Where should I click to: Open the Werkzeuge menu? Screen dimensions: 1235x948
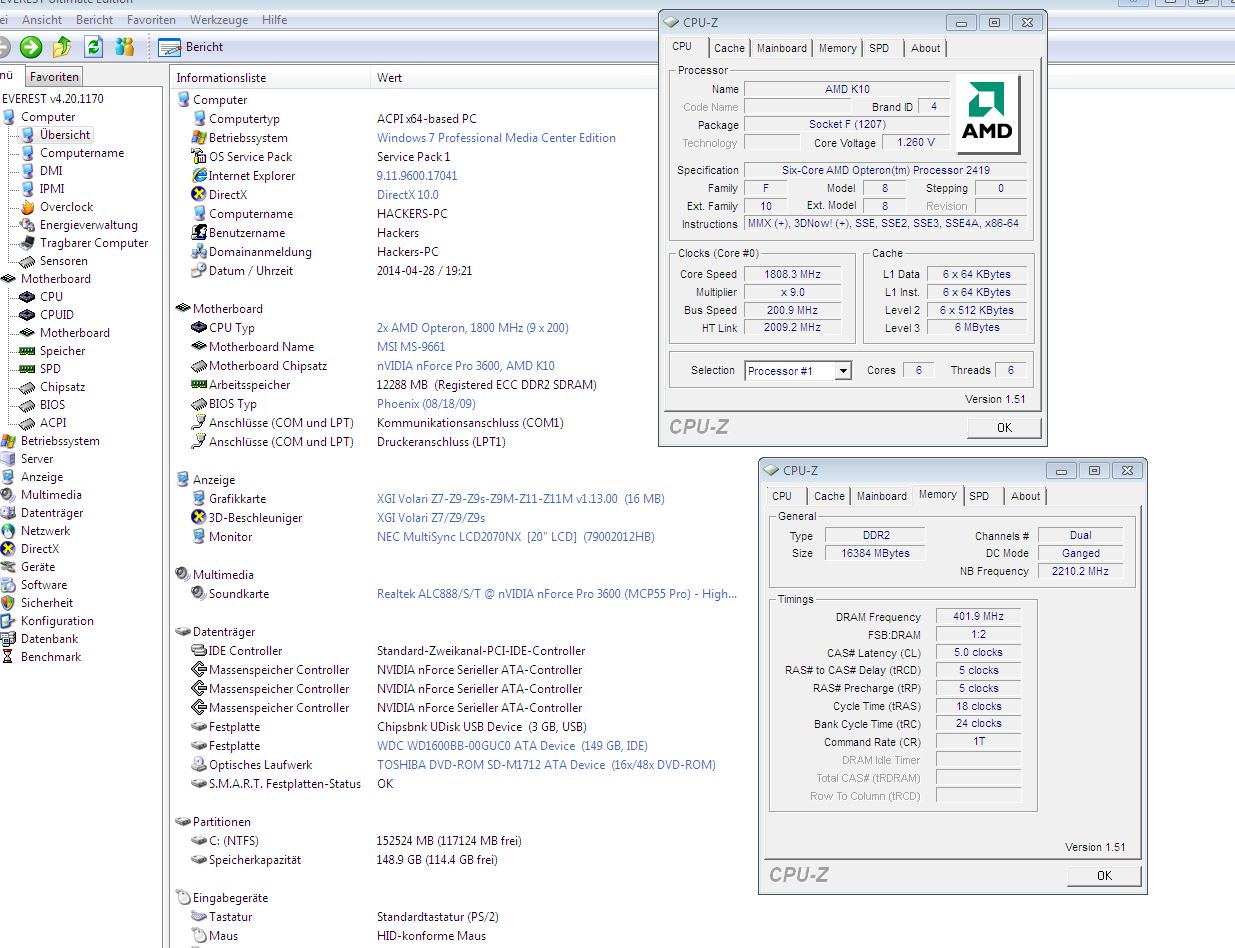click(x=218, y=20)
